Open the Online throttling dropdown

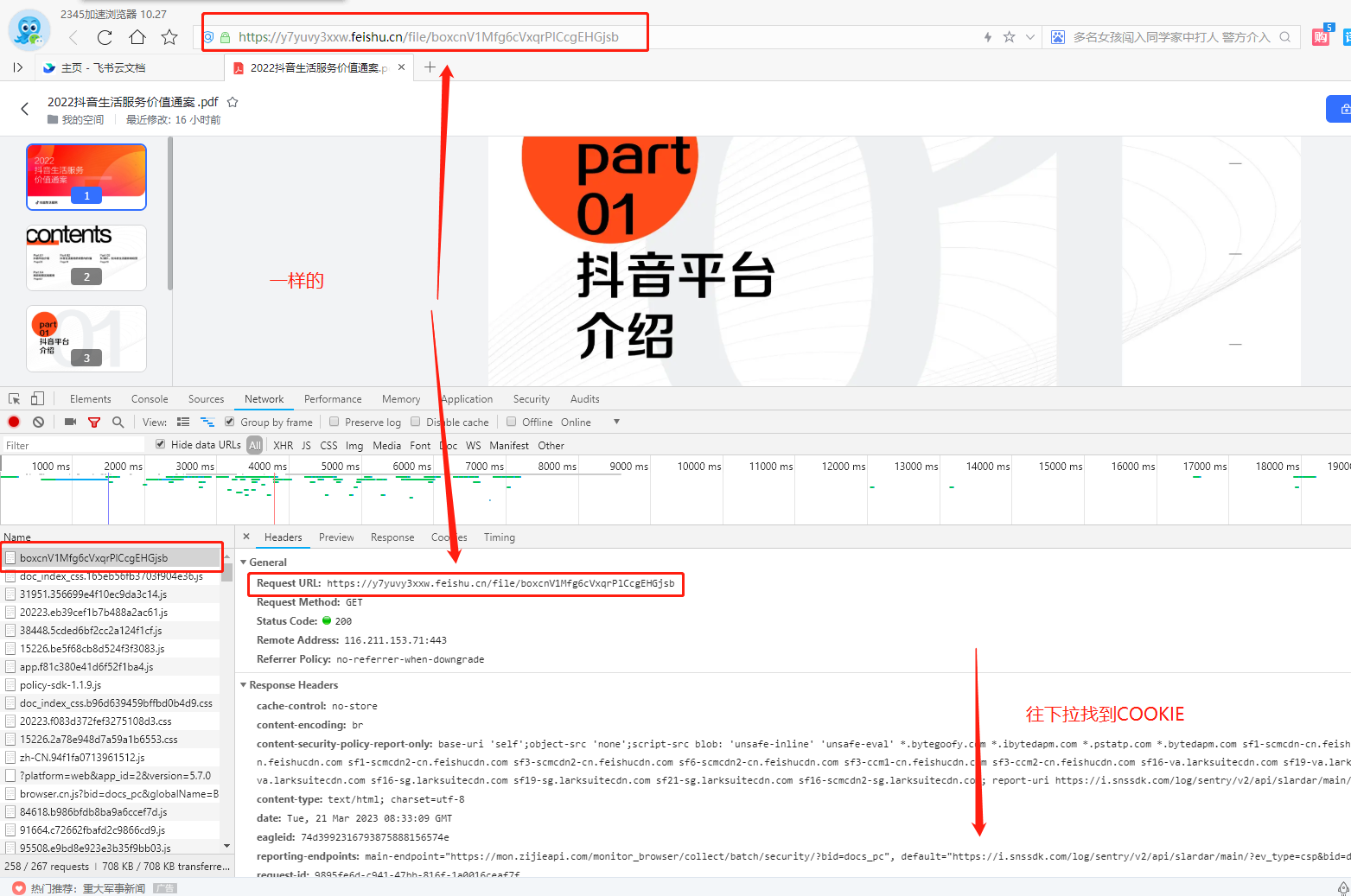coord(616,422)
